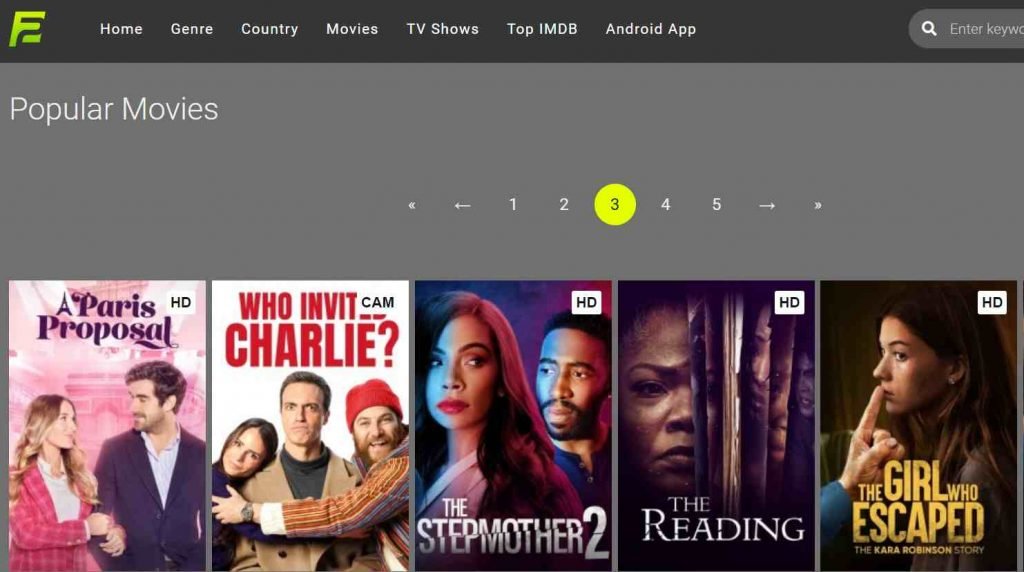Go to first page with double-left chevron
Image resolution: width=1024 pixels, height=572 pixels.
click(411, 205)
